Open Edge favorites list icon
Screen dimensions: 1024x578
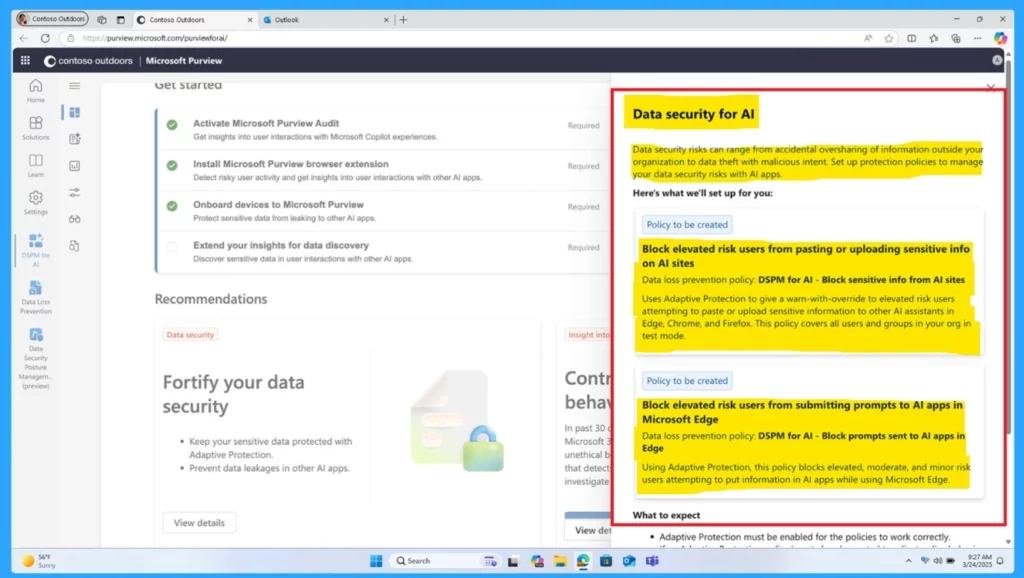pyautogui.click(x=934, y=39)
